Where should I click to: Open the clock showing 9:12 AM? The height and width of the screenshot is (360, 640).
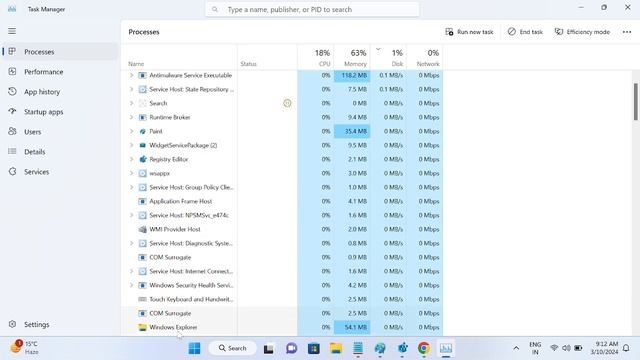point(604,348)
